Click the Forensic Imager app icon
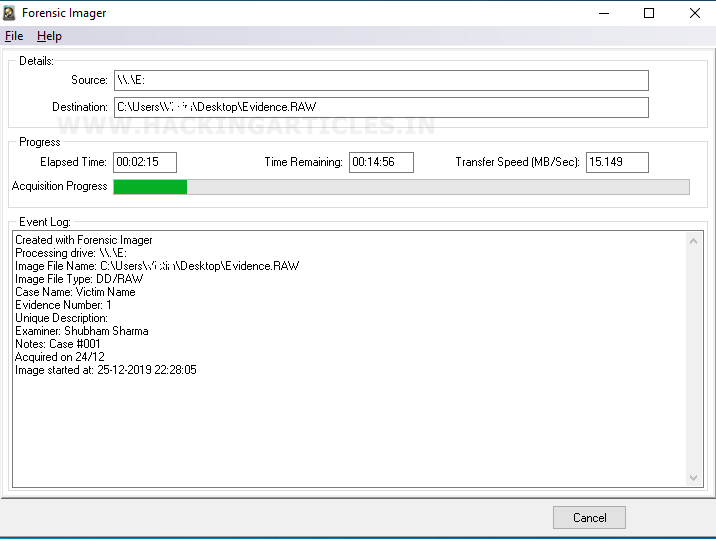The width and height of the screenshot is (716, 539). (x=9, y=13)
